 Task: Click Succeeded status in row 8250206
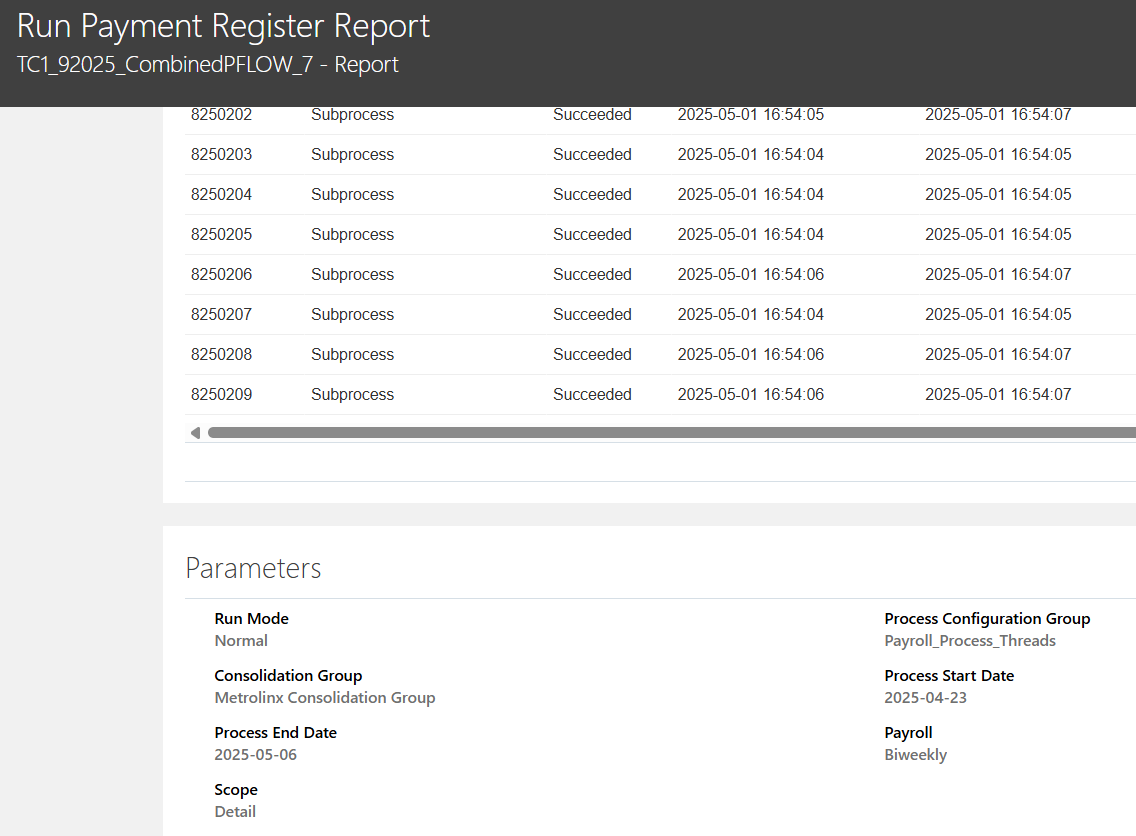593,274
